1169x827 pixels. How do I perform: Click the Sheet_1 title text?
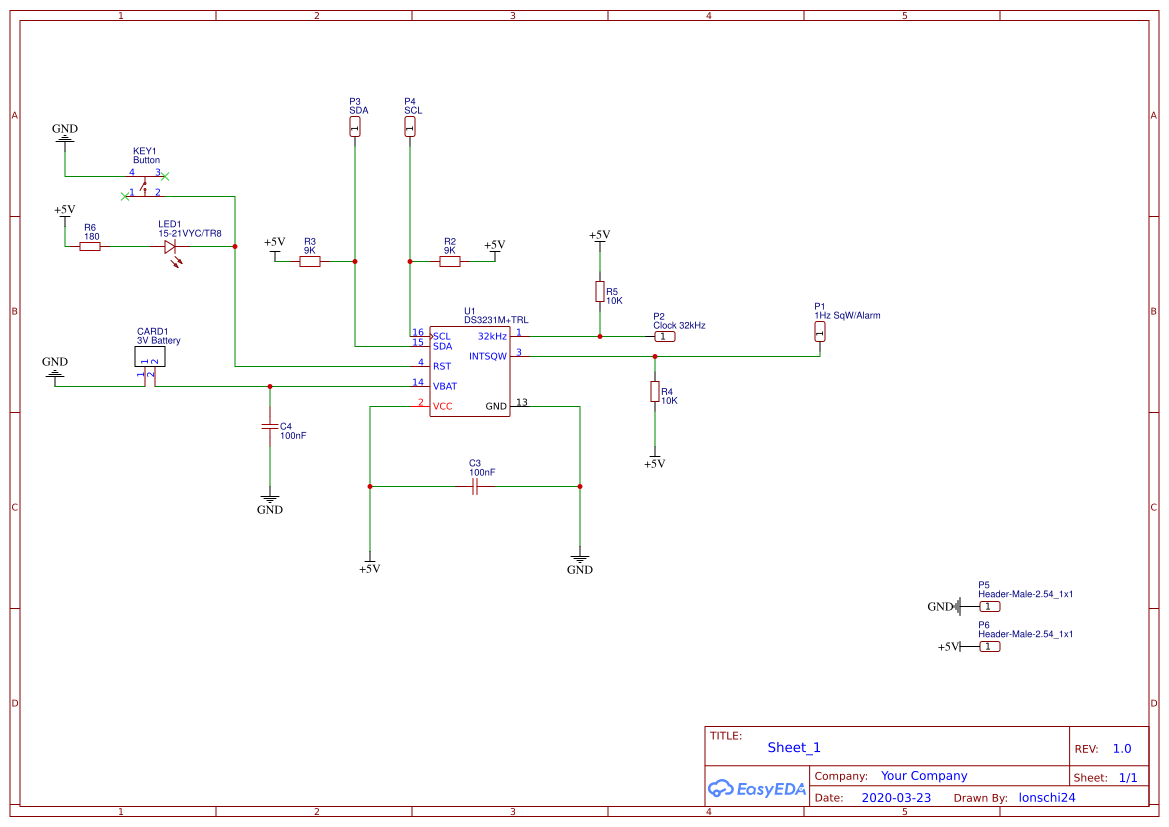point(793,747)
